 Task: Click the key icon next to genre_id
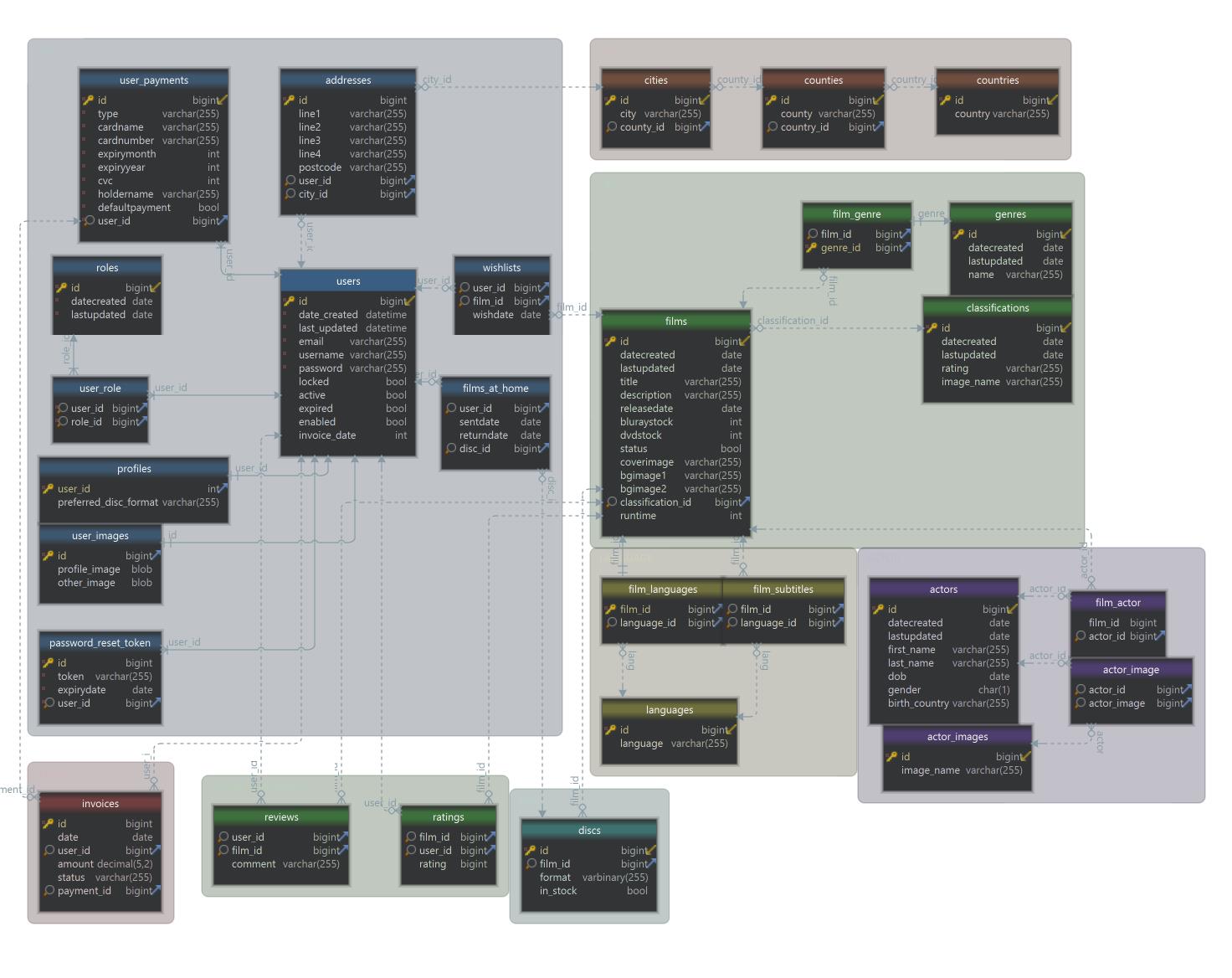tap(811, 248)
